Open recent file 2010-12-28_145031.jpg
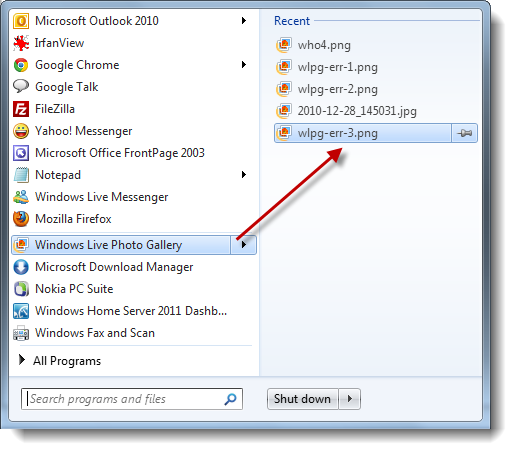 [x=376, y=111]
